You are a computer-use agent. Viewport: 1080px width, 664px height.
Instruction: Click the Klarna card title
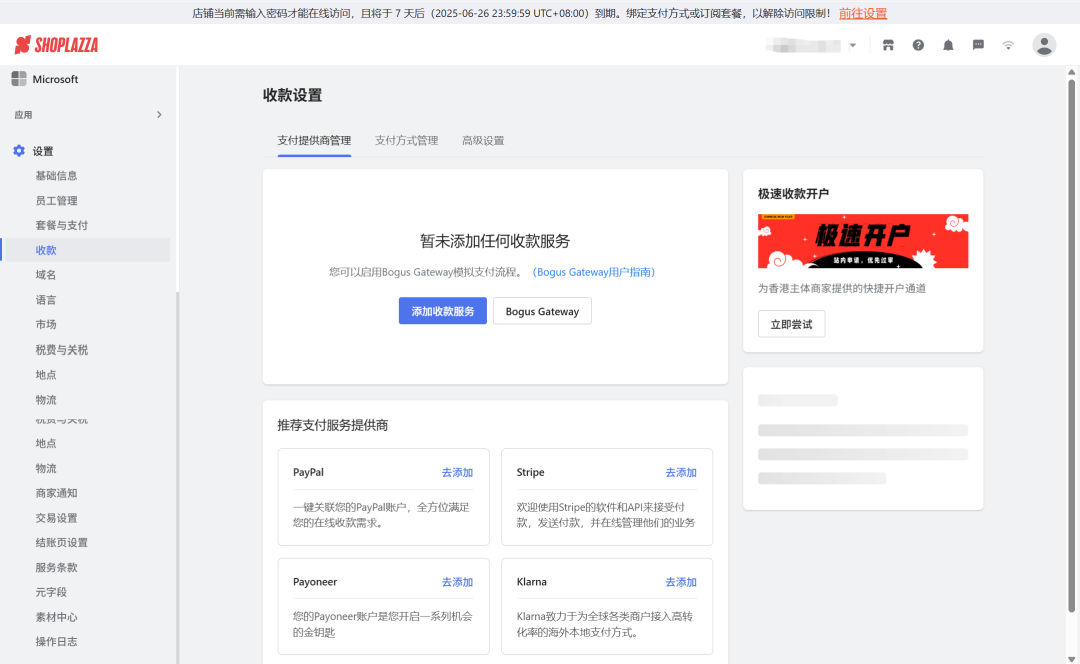[532, 582]
